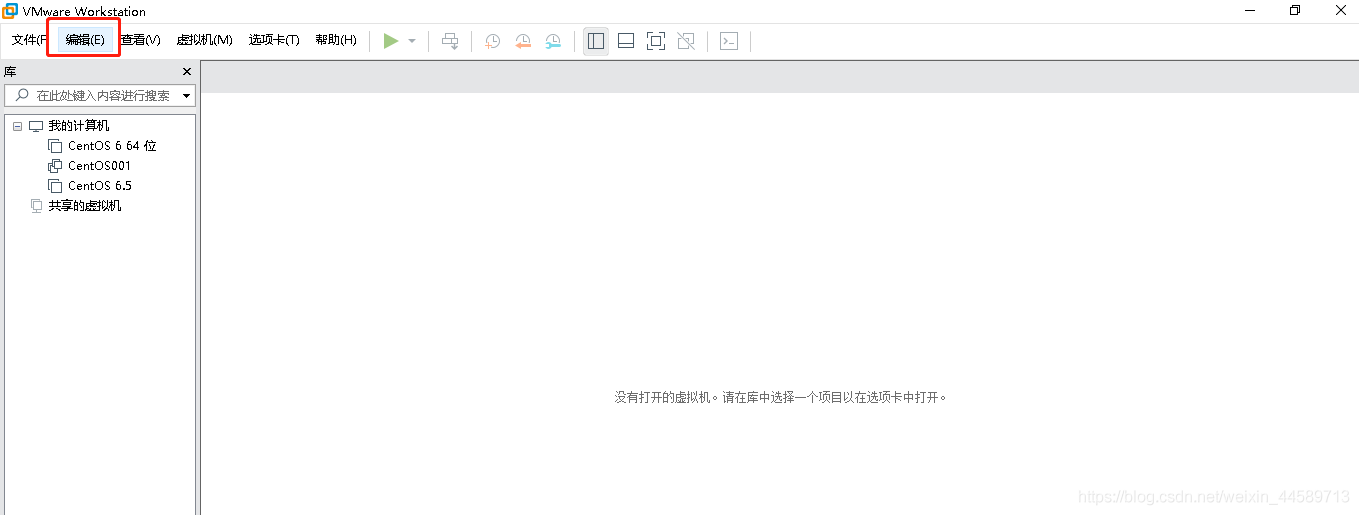Select 我的计算机 in the library tree
The width and height of the screenshot is (1359, 515).
click(79, 126)
